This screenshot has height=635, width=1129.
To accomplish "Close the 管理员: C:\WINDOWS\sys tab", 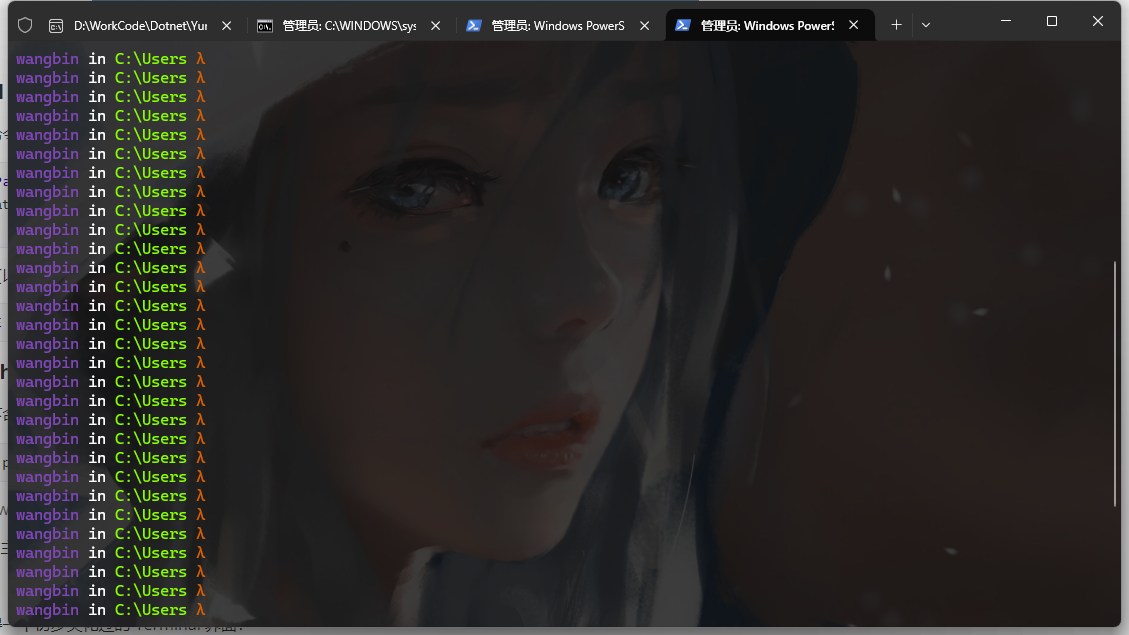I will 436,26.
